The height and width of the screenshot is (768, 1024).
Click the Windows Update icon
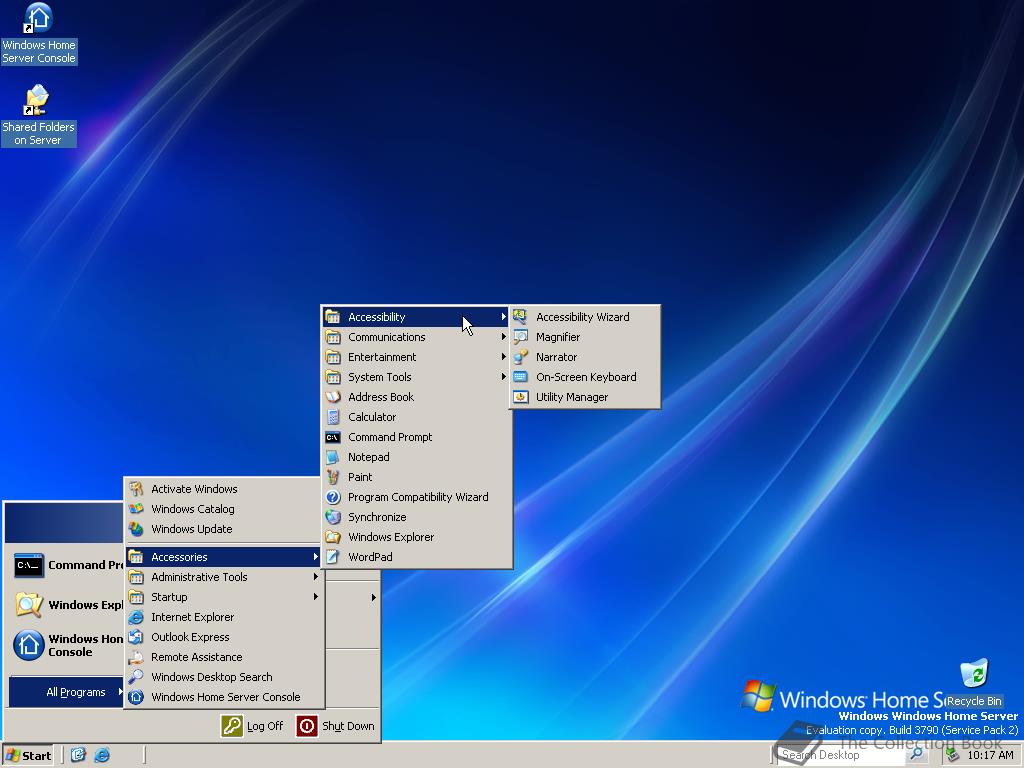(136, 529)
